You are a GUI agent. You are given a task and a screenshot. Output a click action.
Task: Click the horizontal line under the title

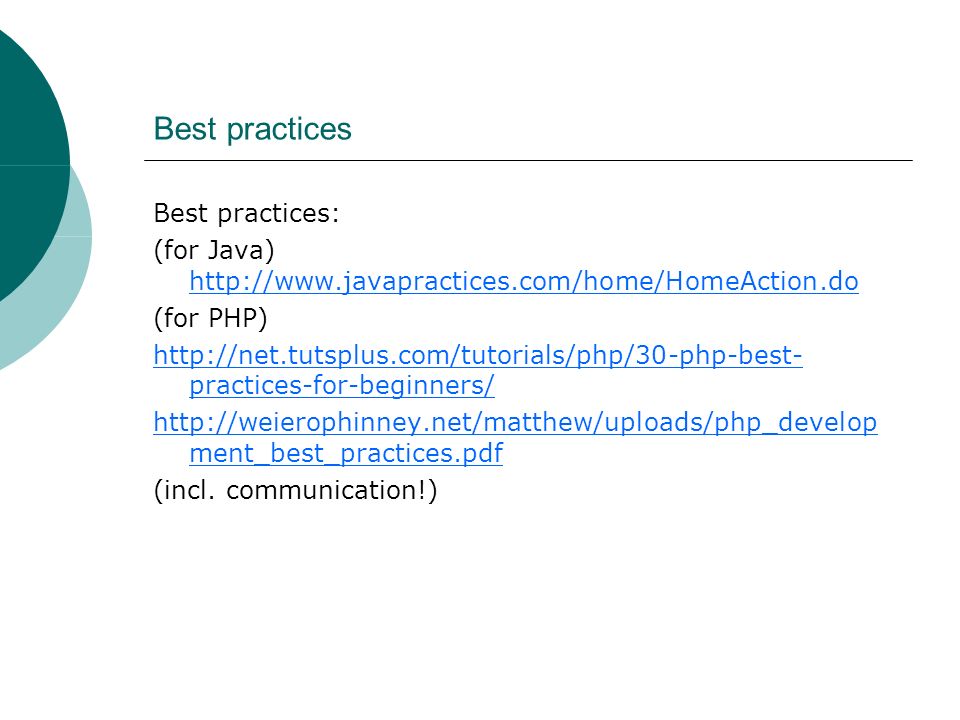pyautogui.click(x=528, y=160)
